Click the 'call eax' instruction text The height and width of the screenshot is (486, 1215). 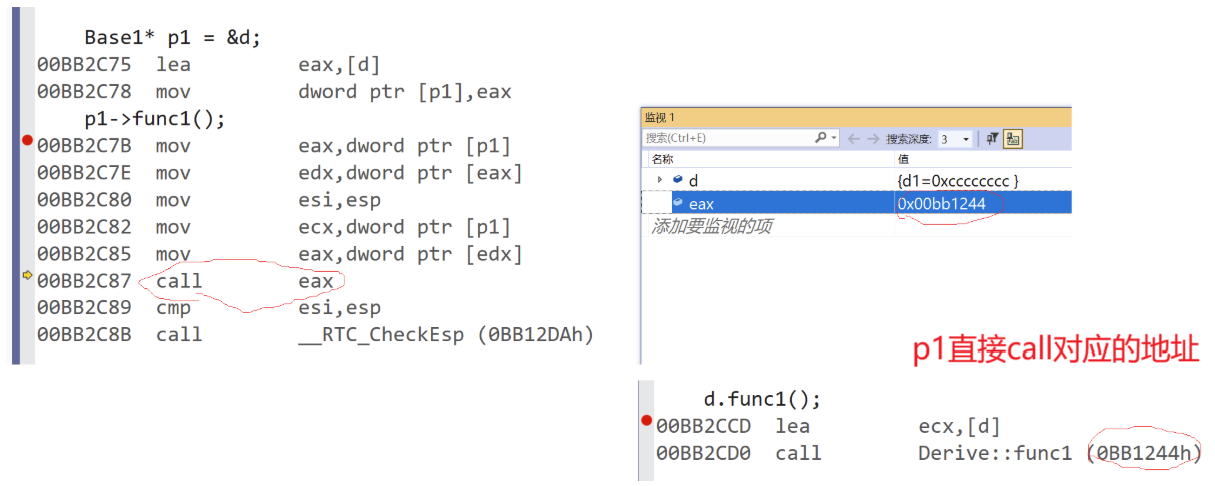[244, 281]
